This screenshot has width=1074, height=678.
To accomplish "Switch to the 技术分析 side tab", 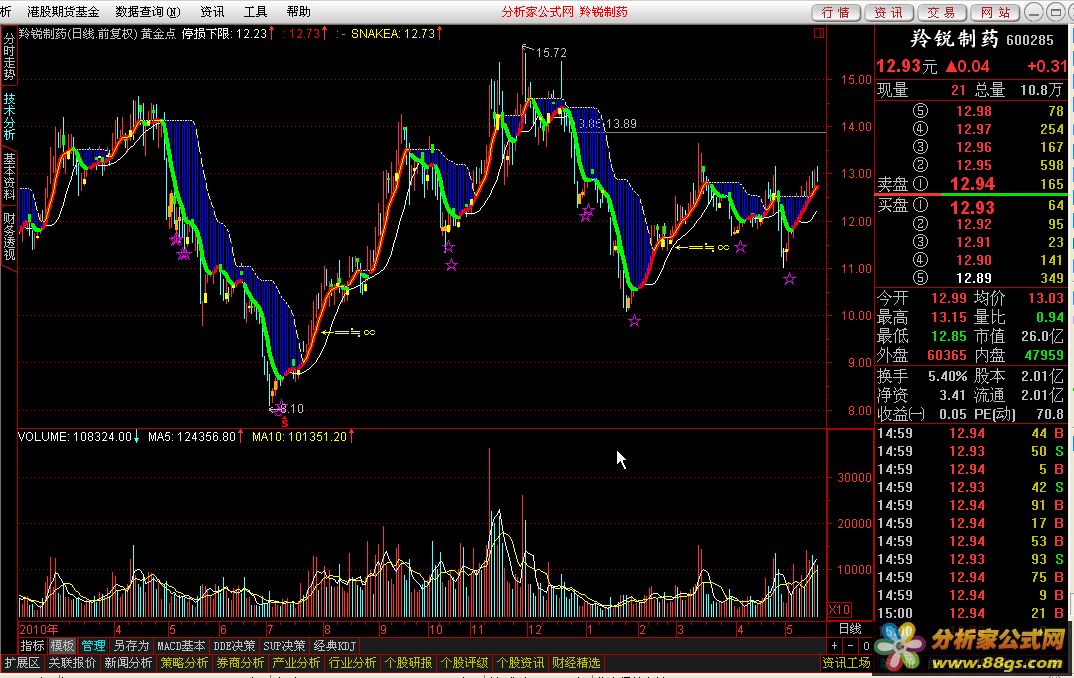I will 9,116.
